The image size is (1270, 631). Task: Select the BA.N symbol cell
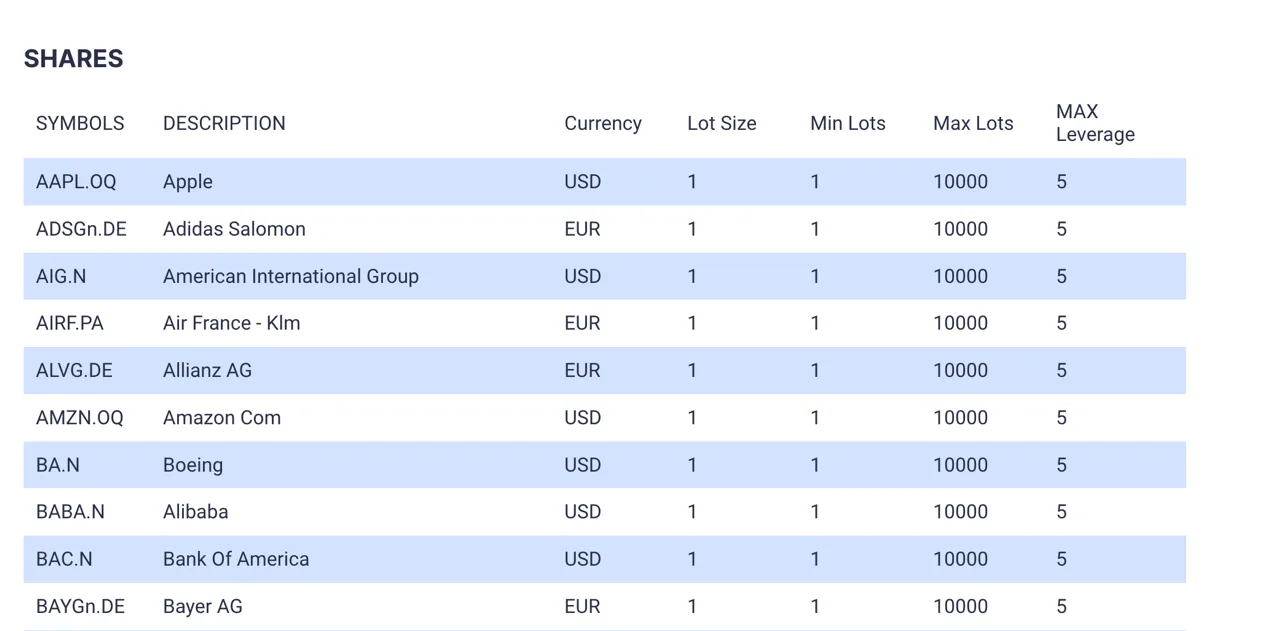(x=58, y=465)
